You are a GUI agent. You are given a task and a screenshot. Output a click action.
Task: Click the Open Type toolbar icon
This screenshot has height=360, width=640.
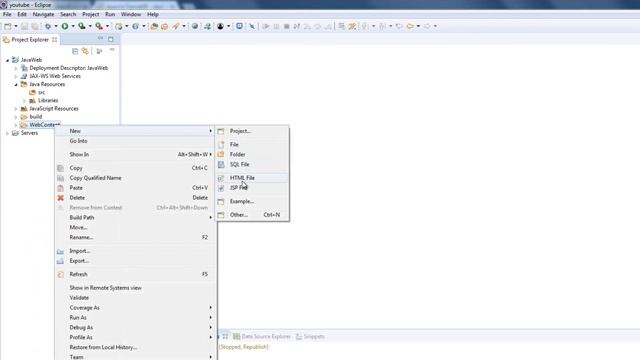tap(154, 26)
